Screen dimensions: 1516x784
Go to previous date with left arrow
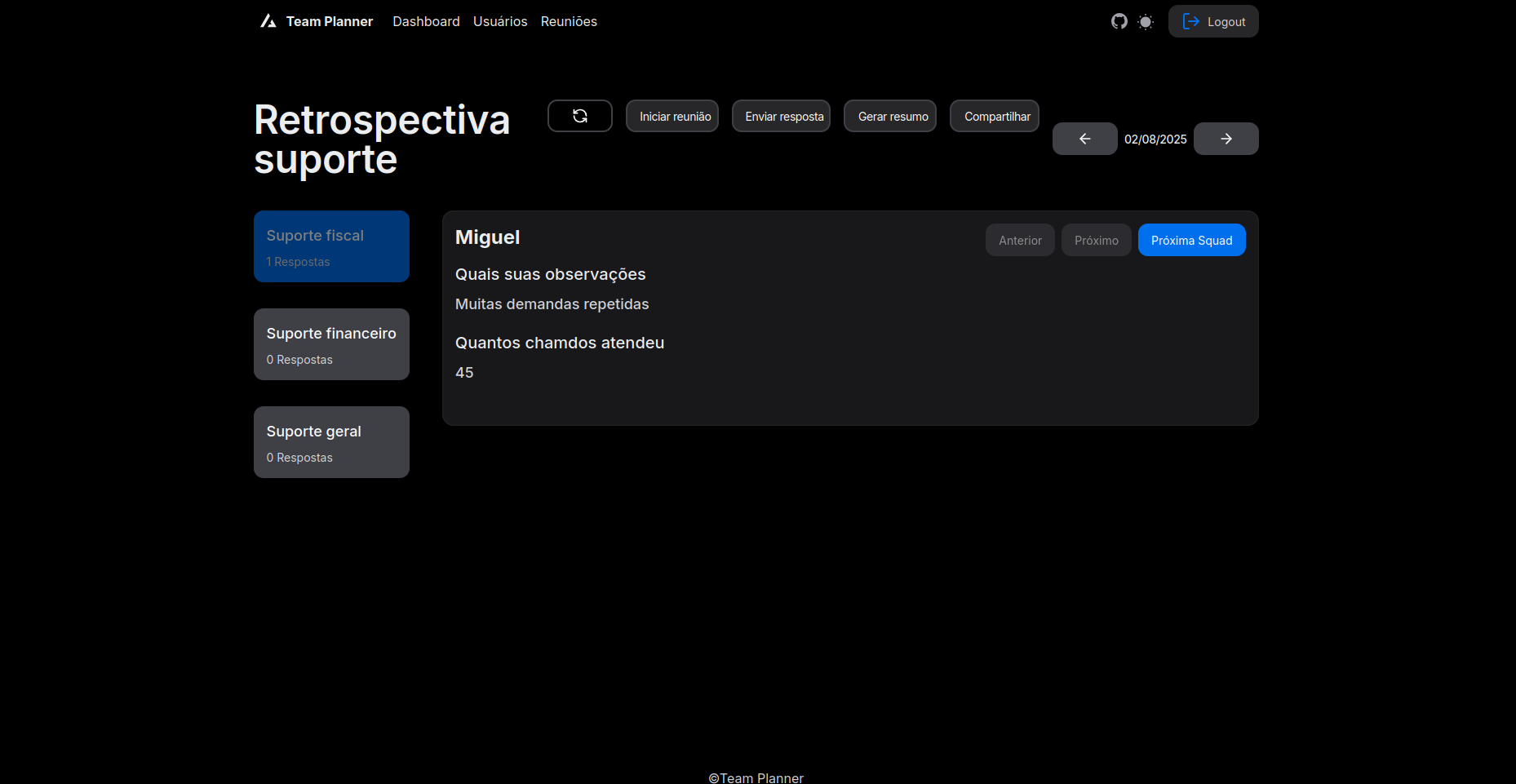point(1084,139)
